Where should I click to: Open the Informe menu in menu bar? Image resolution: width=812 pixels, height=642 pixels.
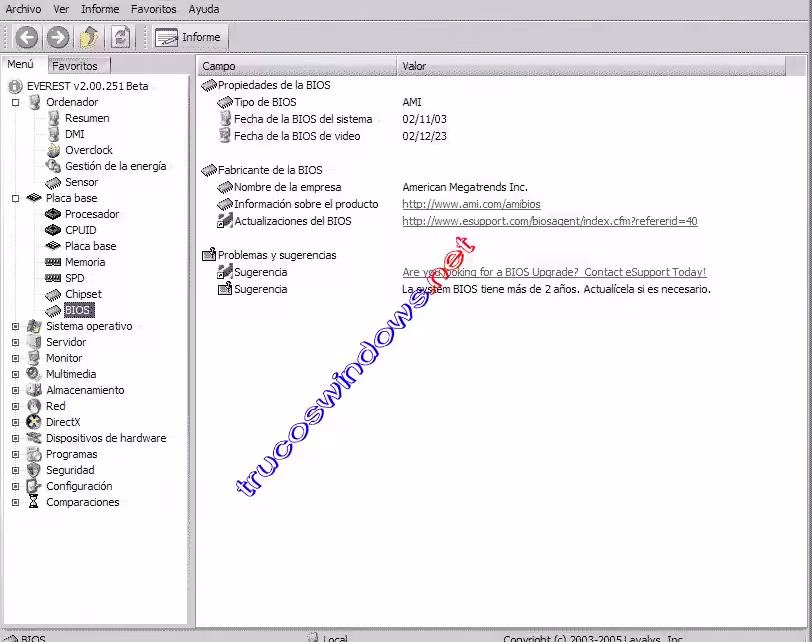point(100,9)
